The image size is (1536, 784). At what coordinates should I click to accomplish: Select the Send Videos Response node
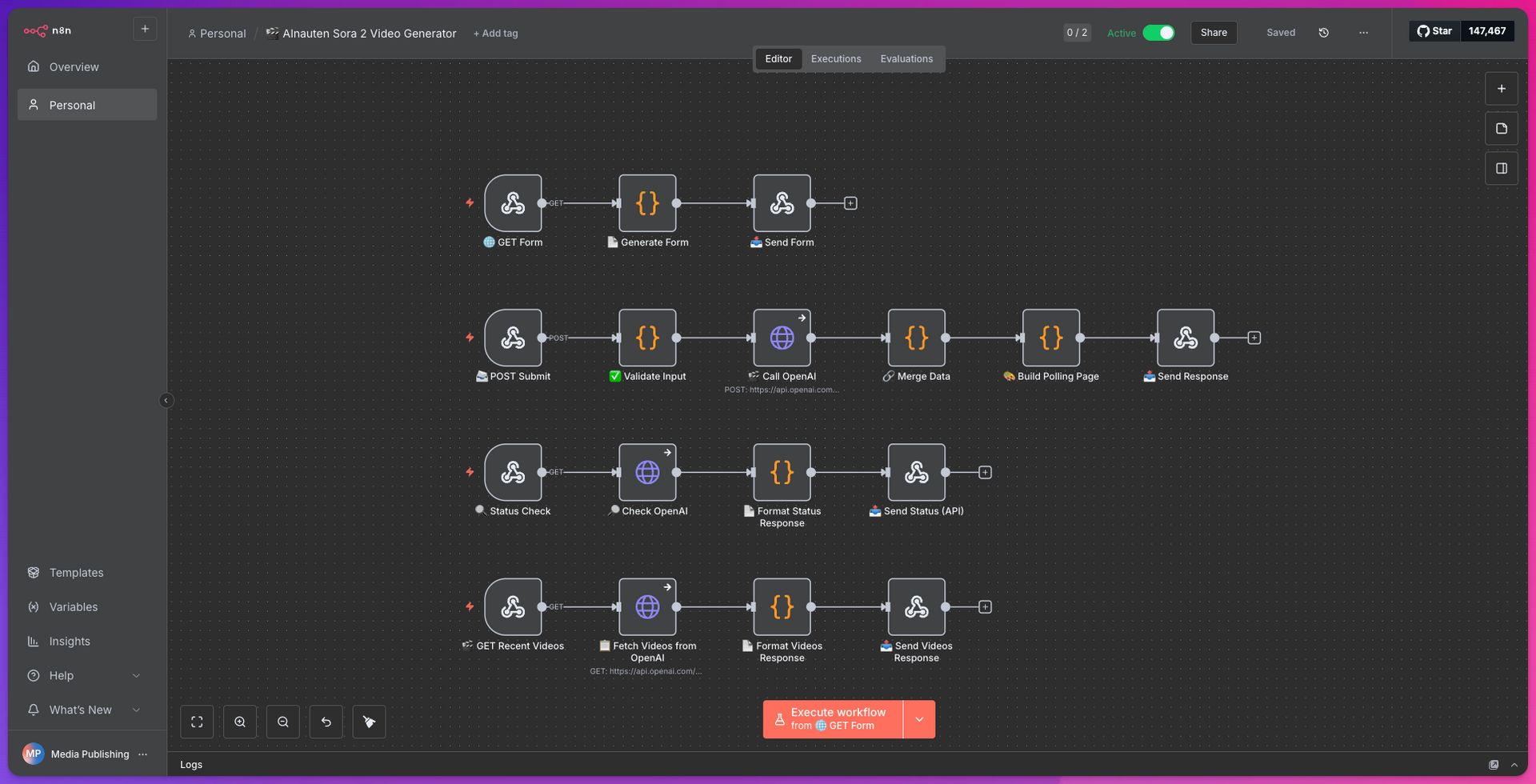tap(916, 606)
